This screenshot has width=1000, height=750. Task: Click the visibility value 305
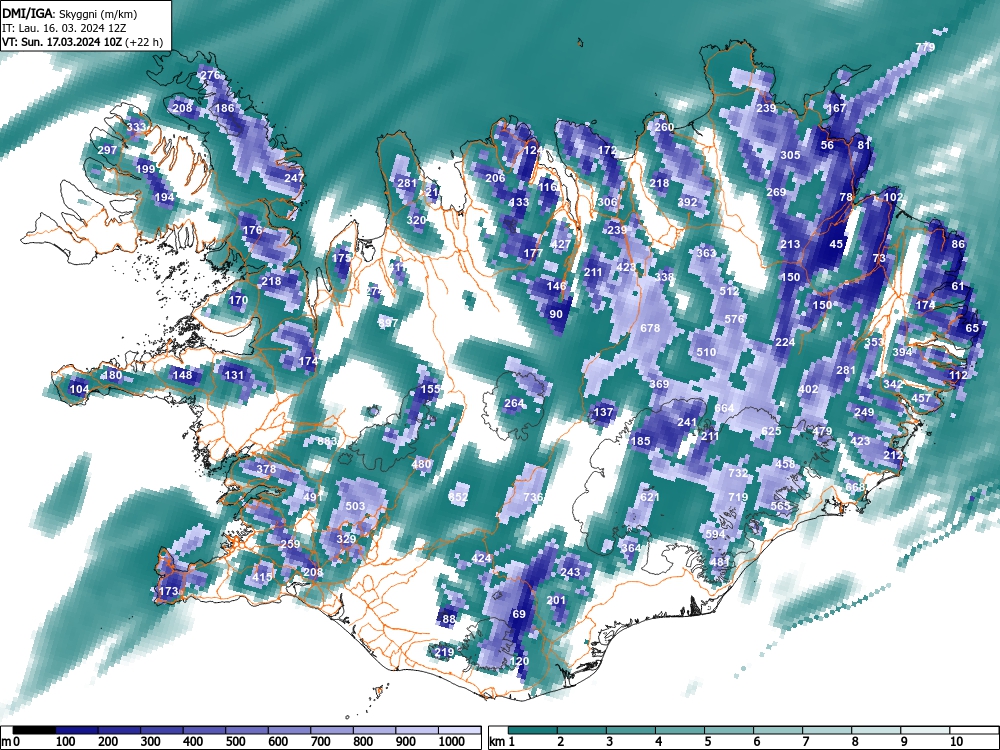pyautogui.click(x=790, y=155)
